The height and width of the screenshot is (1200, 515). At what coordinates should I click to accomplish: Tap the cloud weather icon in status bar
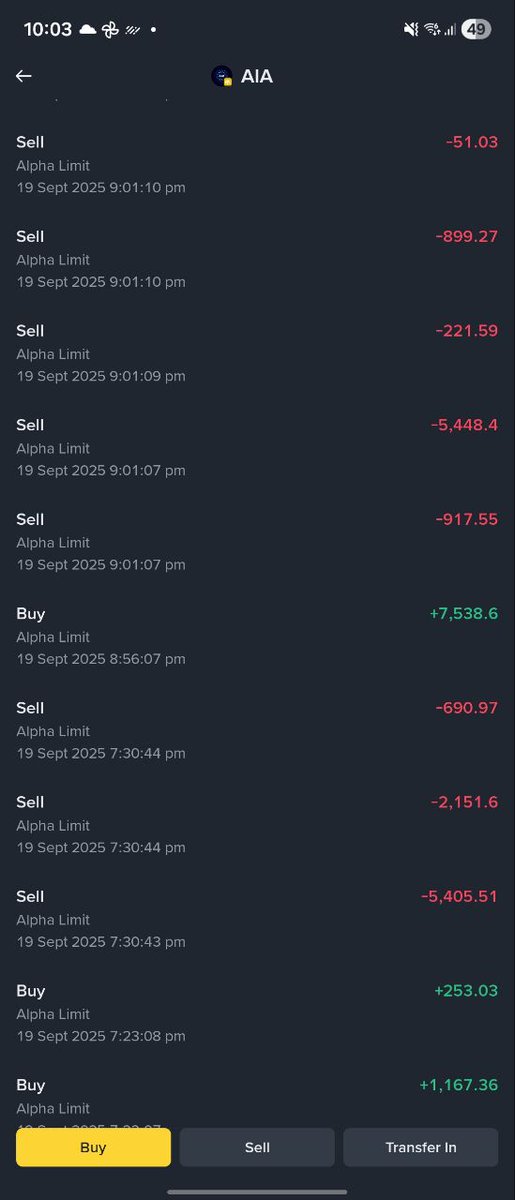88,30
